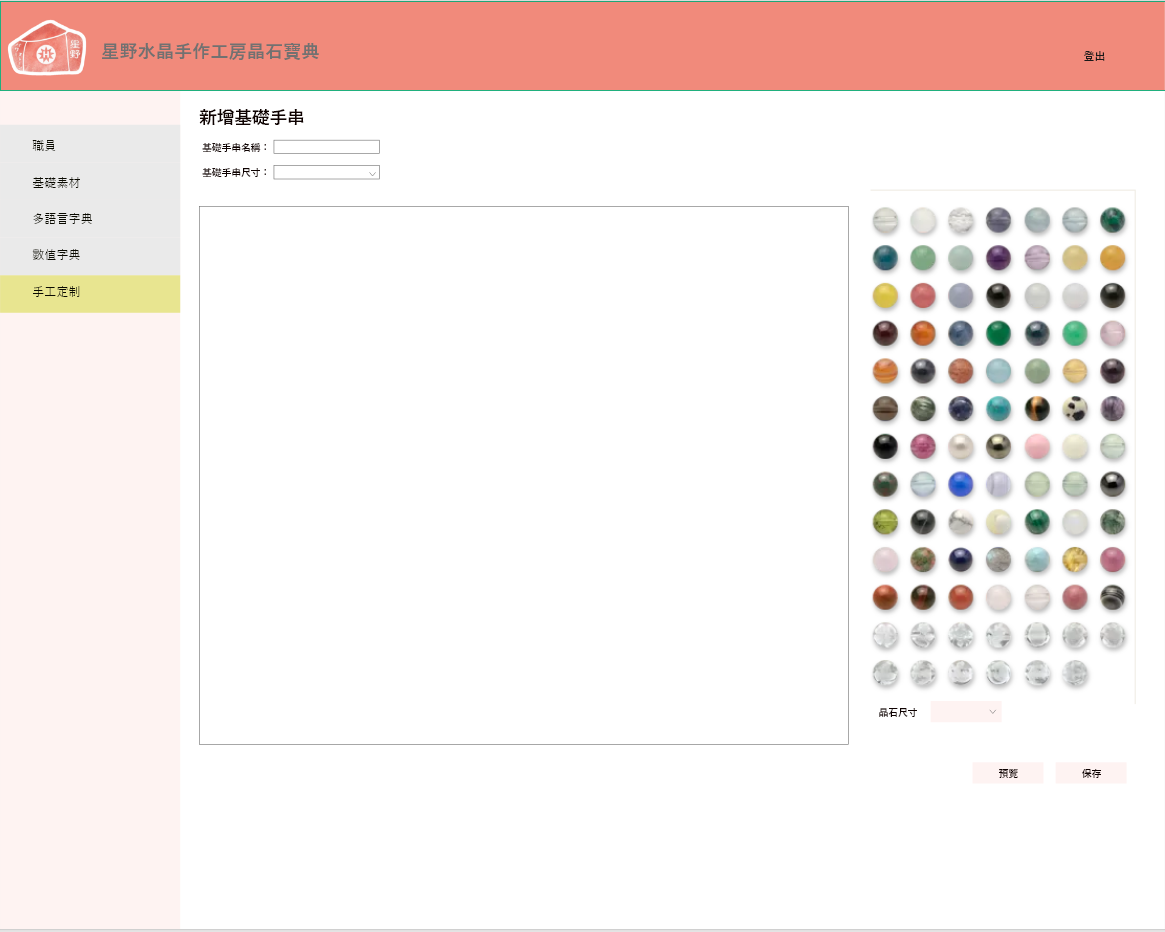Select the white howlite bead with gray veins
The image size is (1165, 932).
tap(961, 522)
